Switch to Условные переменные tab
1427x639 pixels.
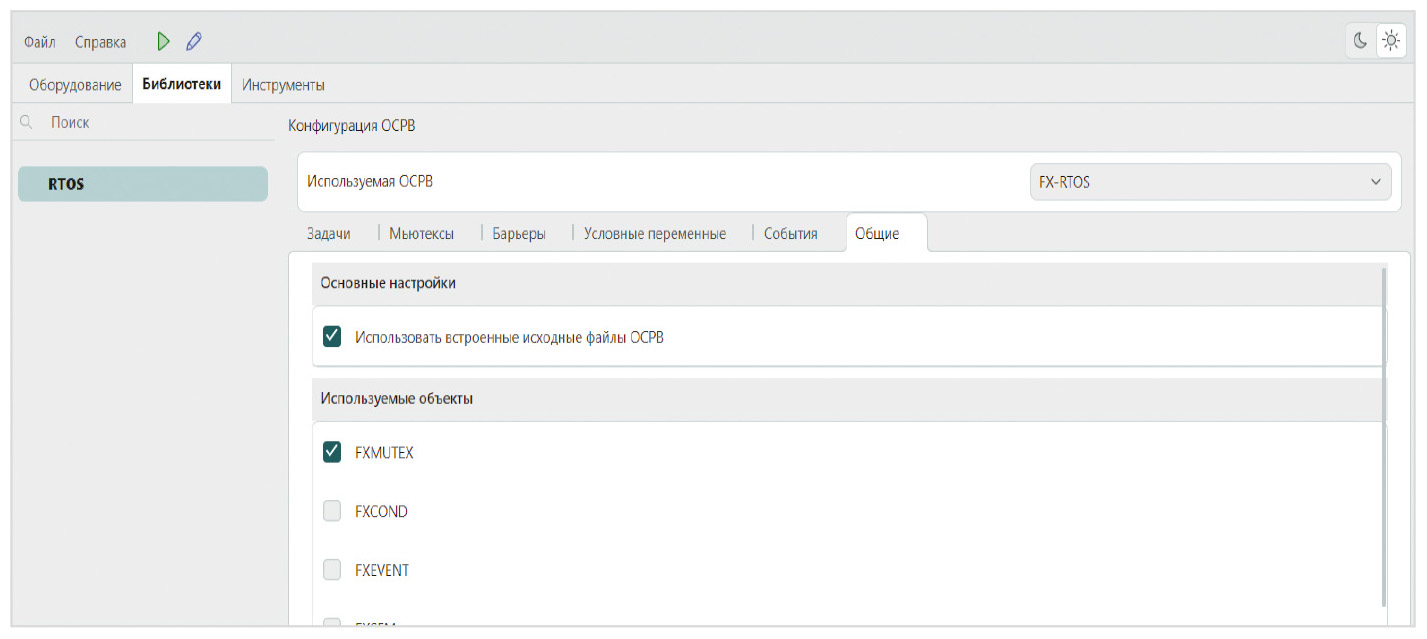point(655,233)
